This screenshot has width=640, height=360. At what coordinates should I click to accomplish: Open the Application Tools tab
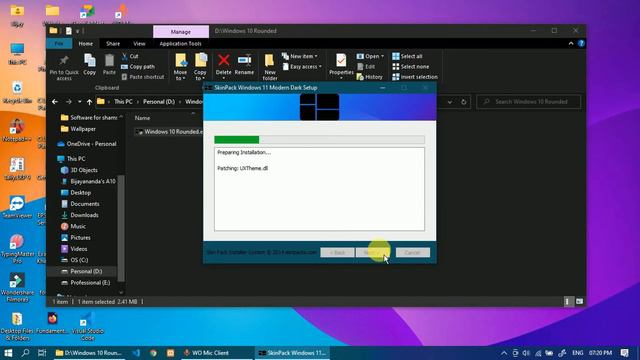coord(180,44)
